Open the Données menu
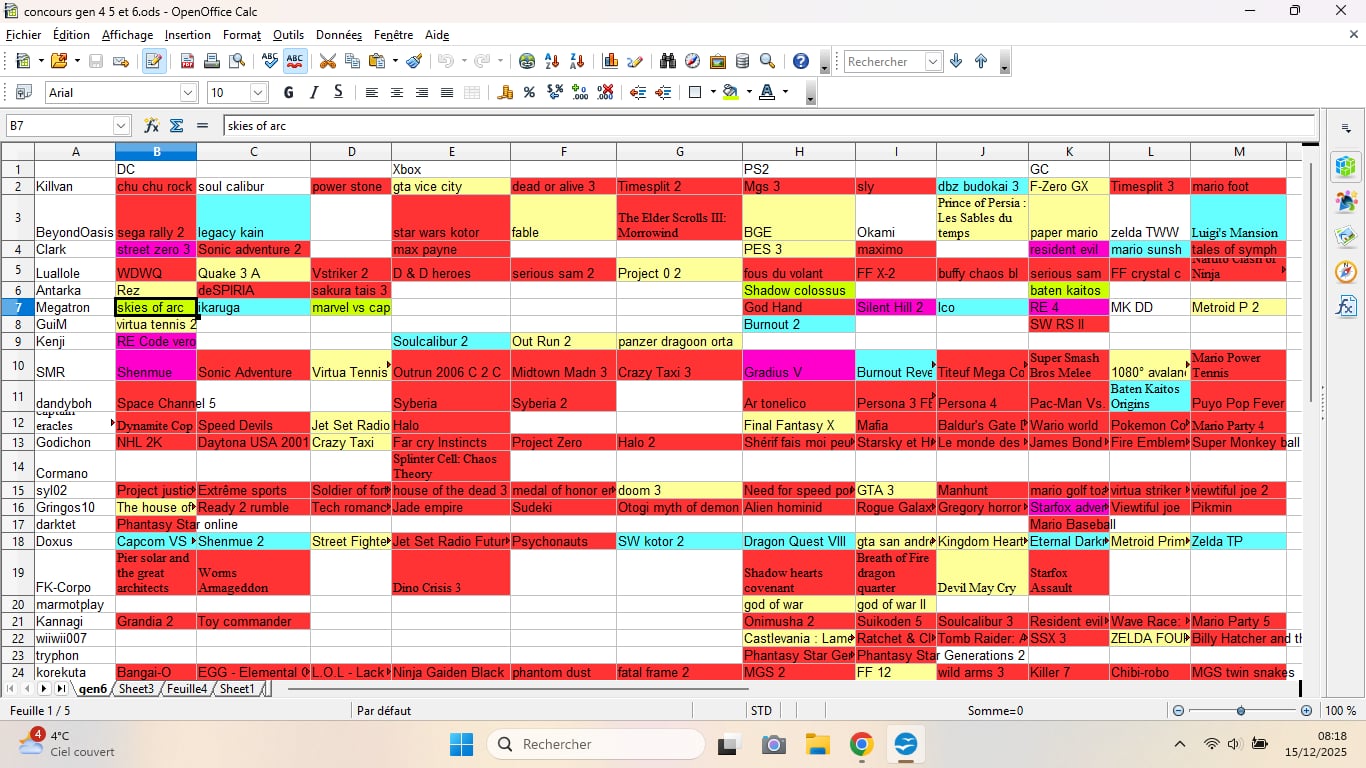 tap(339, 35)
